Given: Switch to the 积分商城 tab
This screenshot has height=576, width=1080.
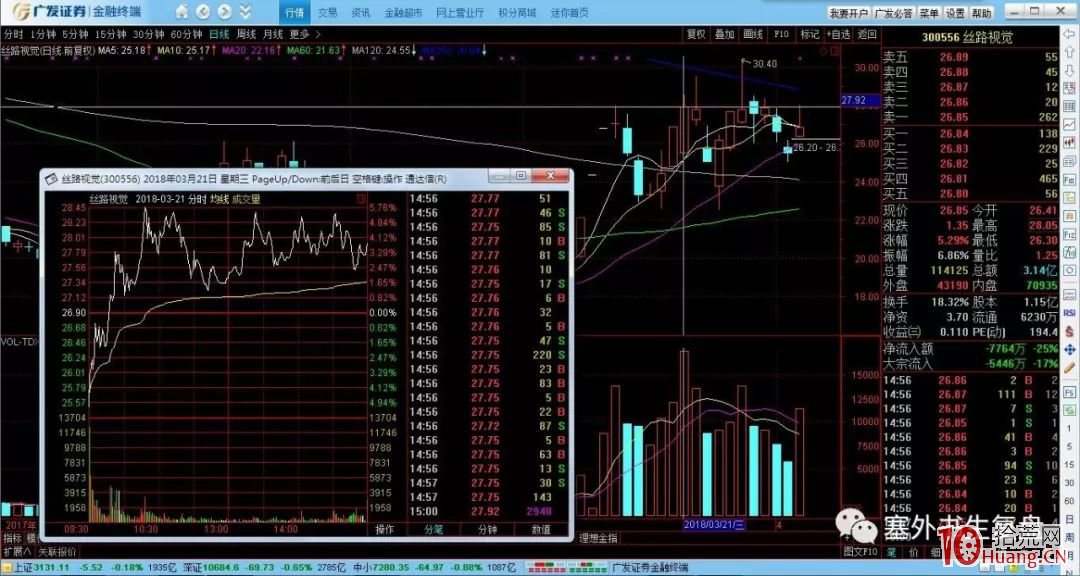Looking at the screenshot, I should tap(517, 12).
